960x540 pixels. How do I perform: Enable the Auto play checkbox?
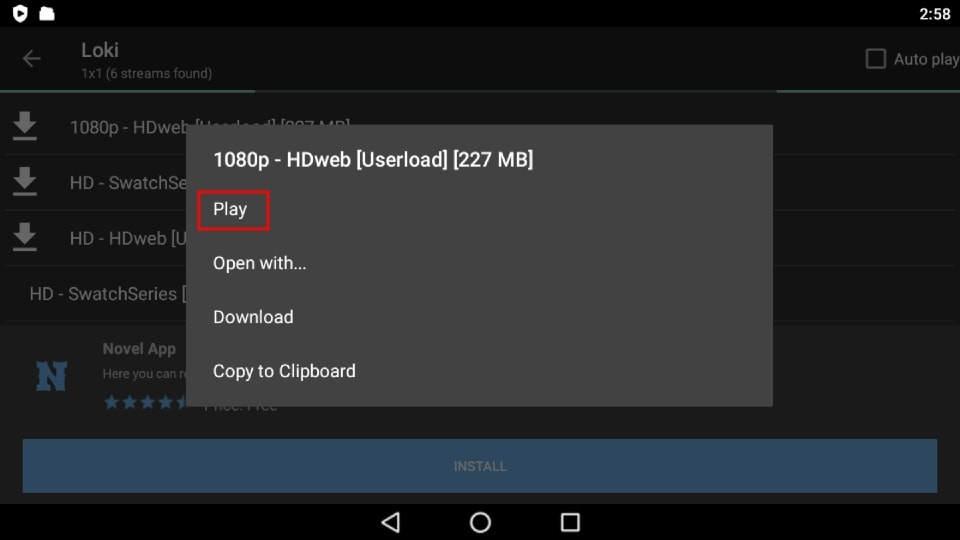point(876,59)
